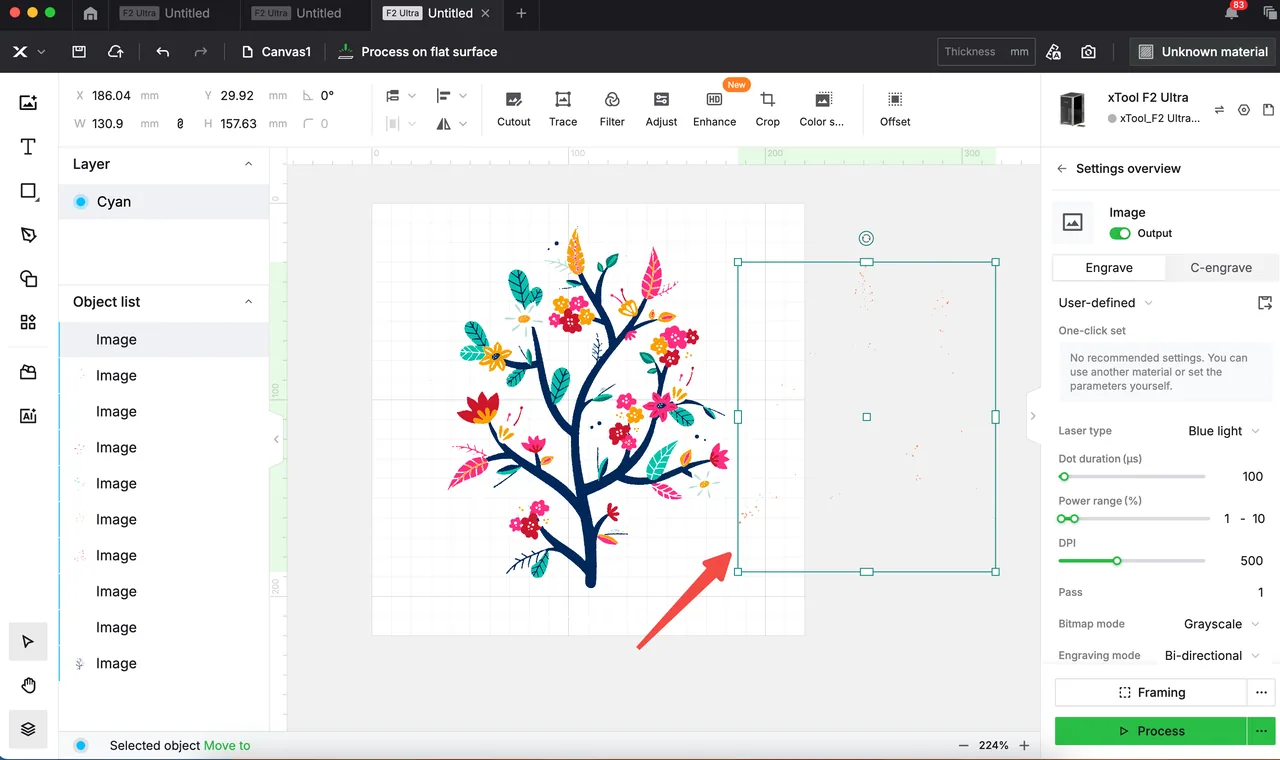Image resolution: width=1280 pixels, height=760 pixels.
Task: Collapse the Object list section
Action: click(249, 302)
